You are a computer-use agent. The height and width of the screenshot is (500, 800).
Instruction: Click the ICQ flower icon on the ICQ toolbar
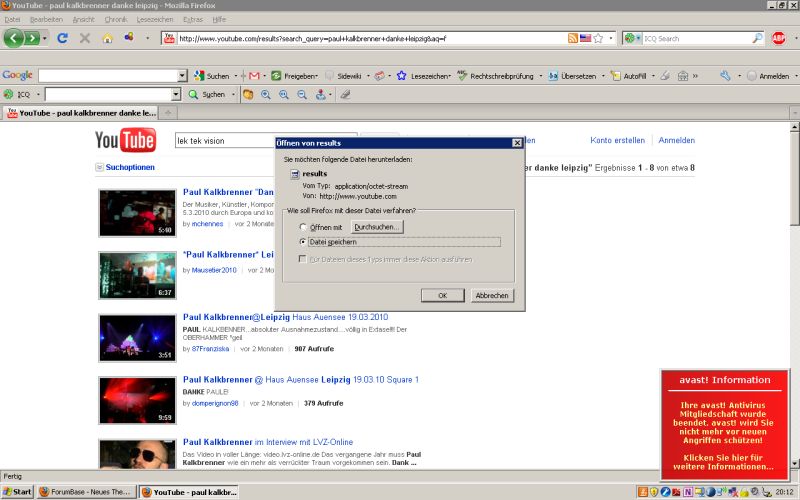(8, 94)
